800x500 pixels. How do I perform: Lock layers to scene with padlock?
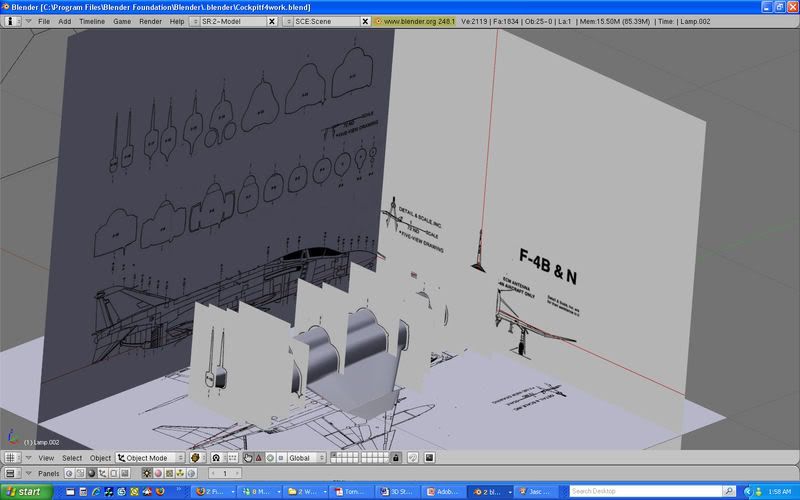pyautogui.click(x=395, y=458)
